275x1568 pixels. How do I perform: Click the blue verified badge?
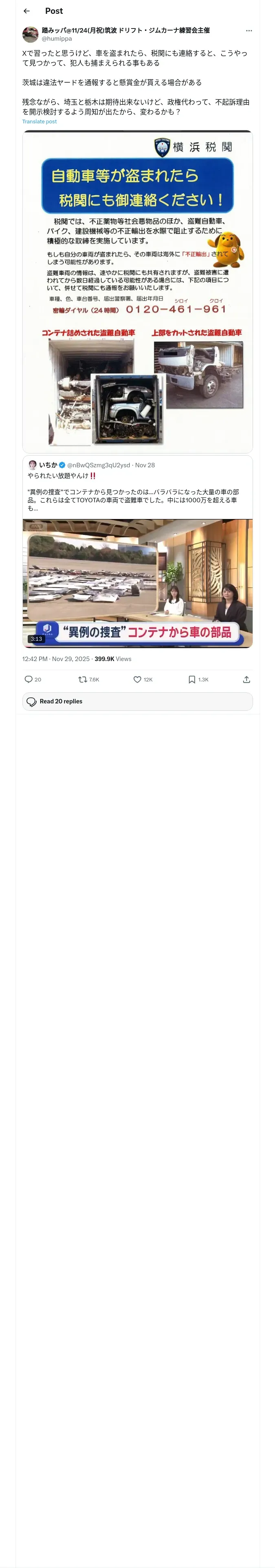pos(62,465)
